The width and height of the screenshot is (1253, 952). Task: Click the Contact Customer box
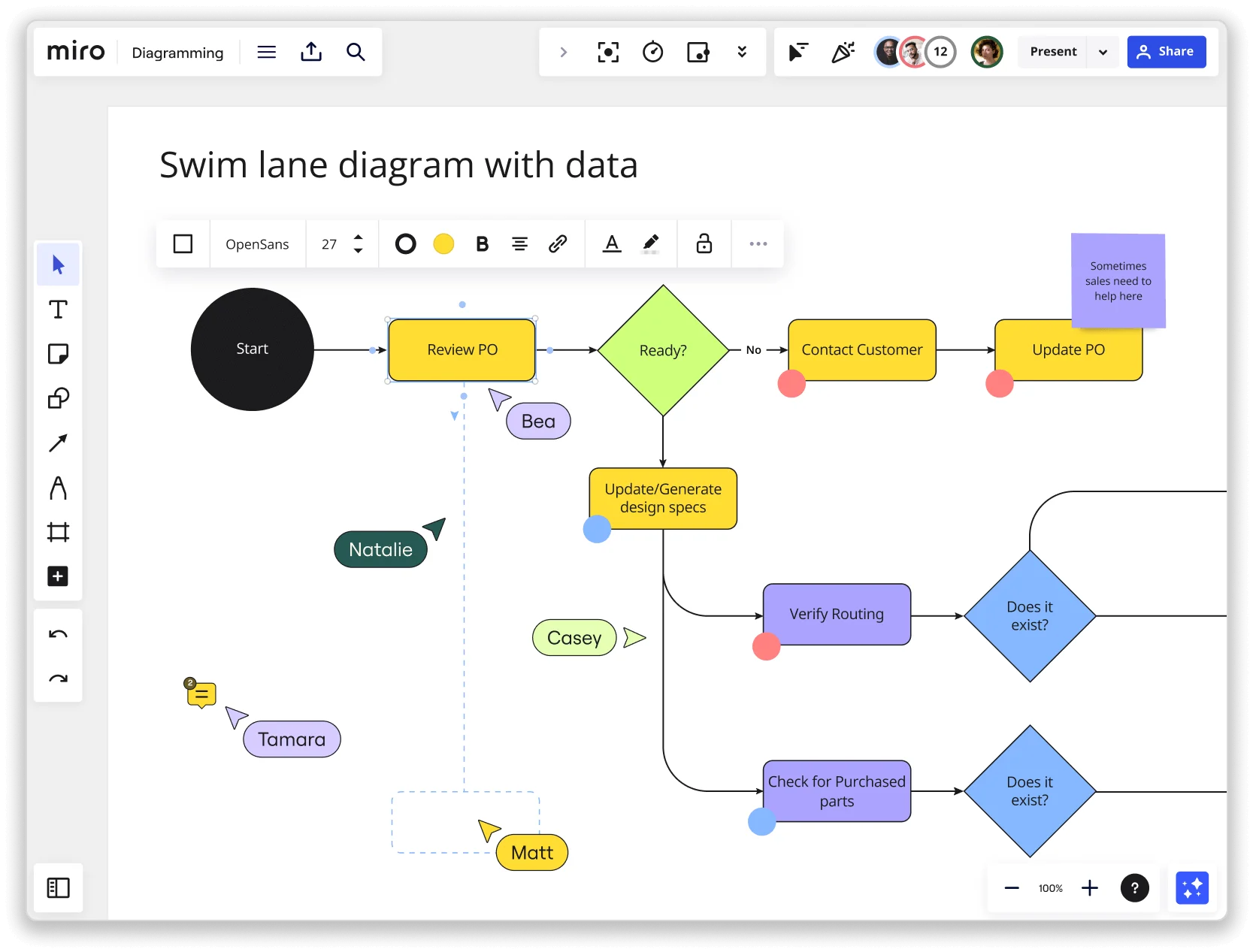point(862,350)
